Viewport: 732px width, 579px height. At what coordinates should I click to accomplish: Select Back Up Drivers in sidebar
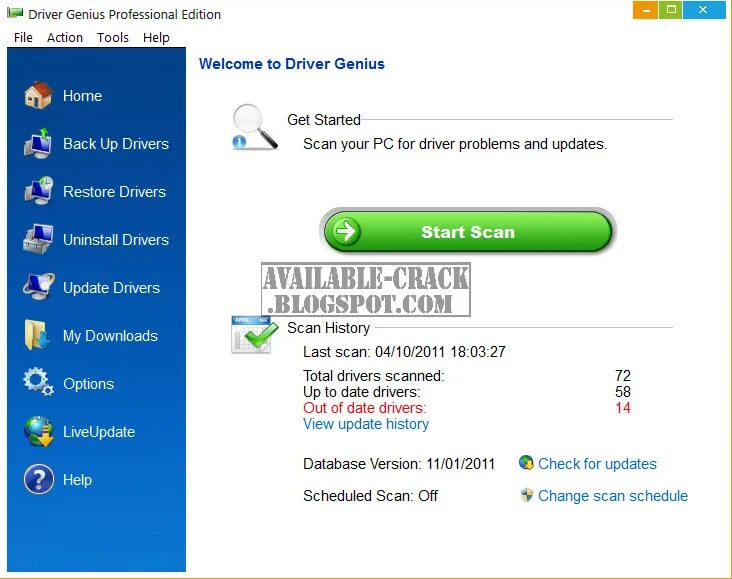[x=116, y=144]
